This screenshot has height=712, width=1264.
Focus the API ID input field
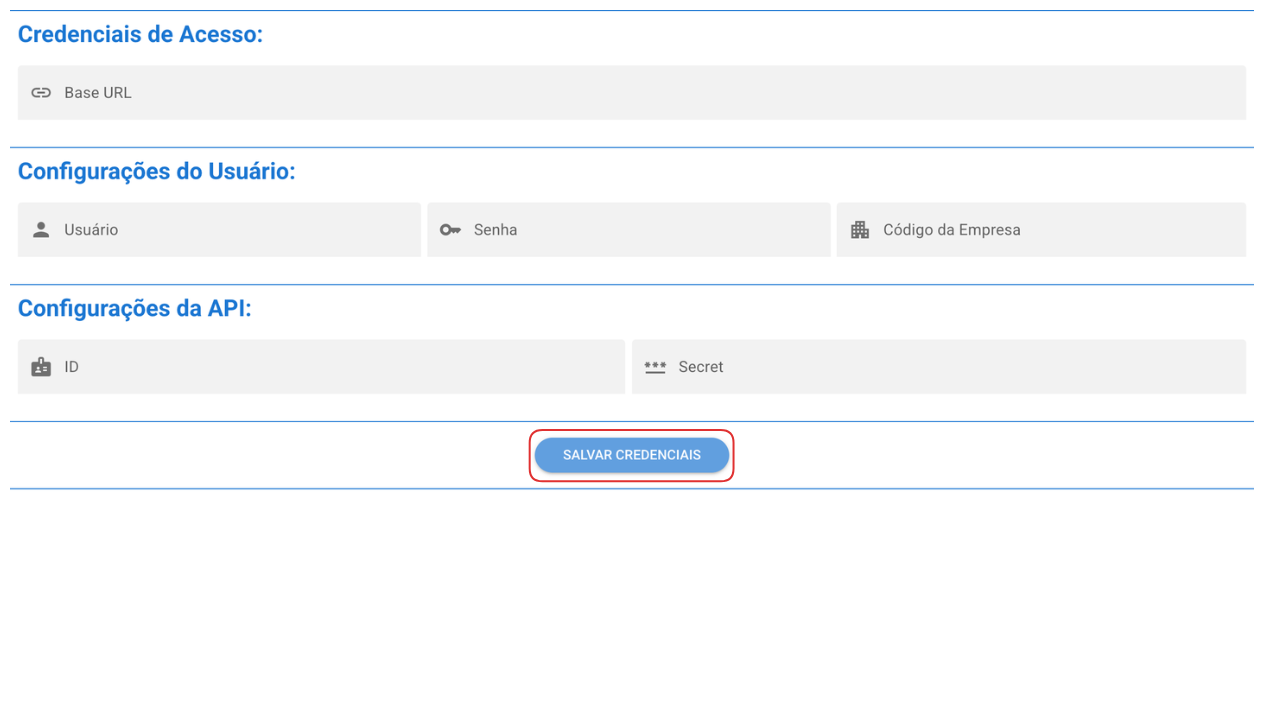pos(340,367)
